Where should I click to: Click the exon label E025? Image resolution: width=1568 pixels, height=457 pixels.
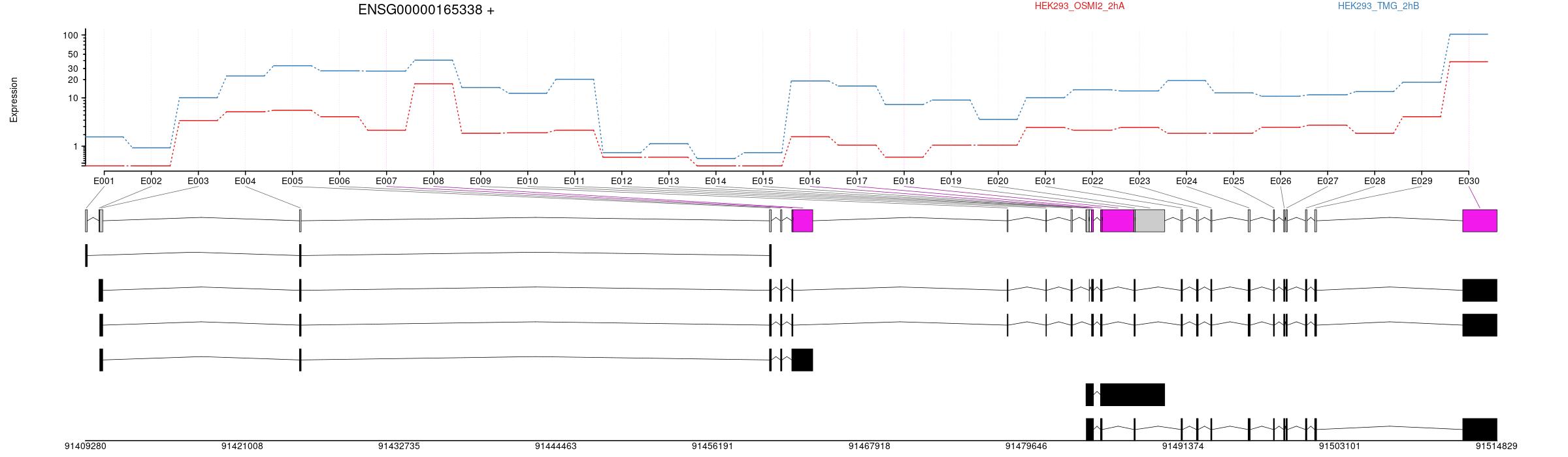tap(1233, 181)
